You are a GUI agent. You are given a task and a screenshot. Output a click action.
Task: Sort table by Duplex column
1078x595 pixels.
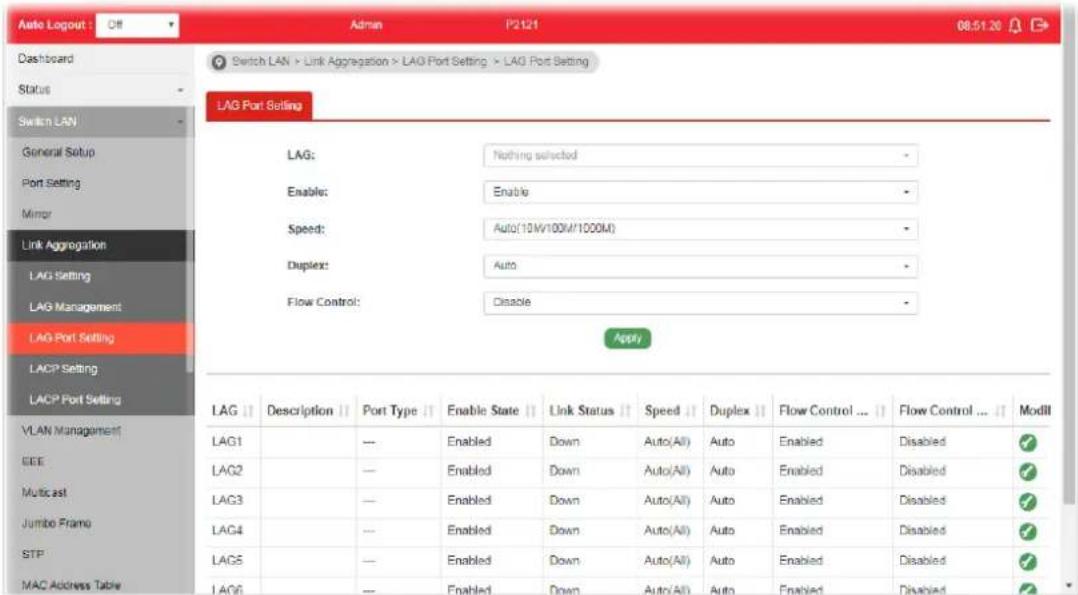pos(760,411)
